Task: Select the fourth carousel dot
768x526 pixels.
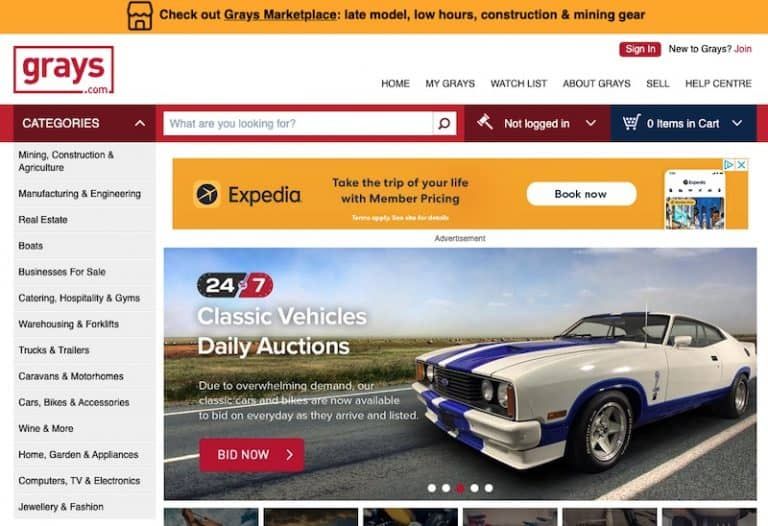Action: [x=475, y=488]
